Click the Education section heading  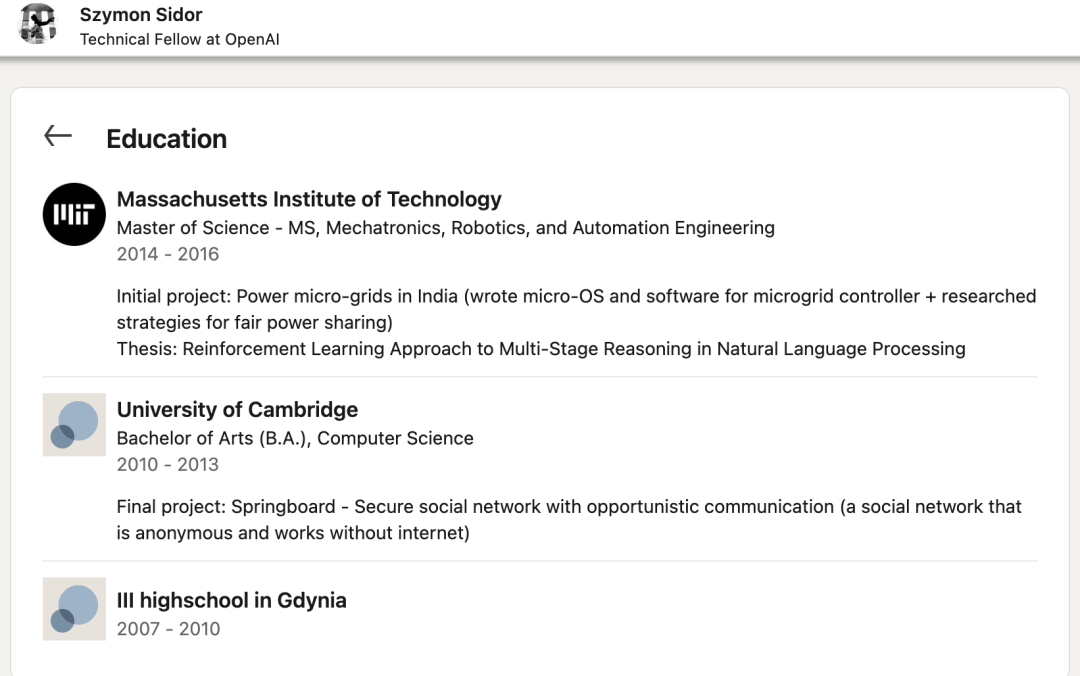(166, 139)
